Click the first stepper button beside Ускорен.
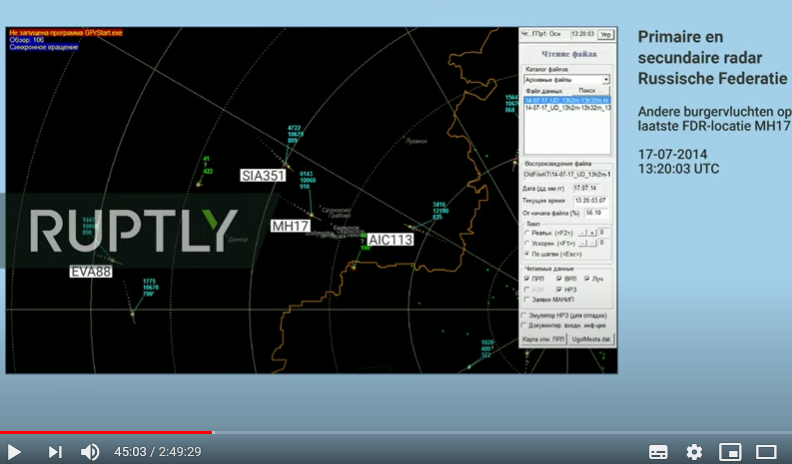This screenshot has width=792, height=464. [x=582, y=243]
